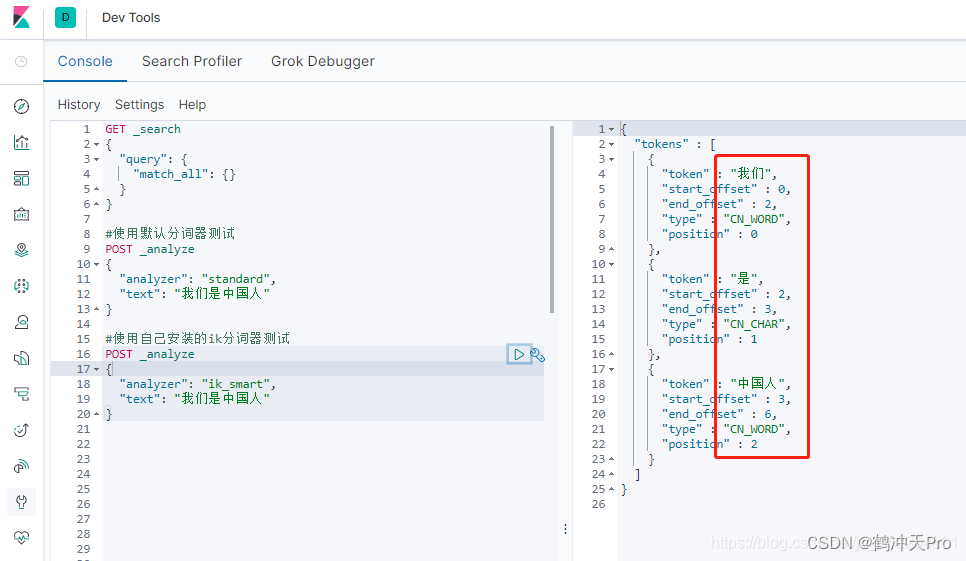Open Maps from the sidebar
This screenshot has width=966, height=561.
click(22, 250)
